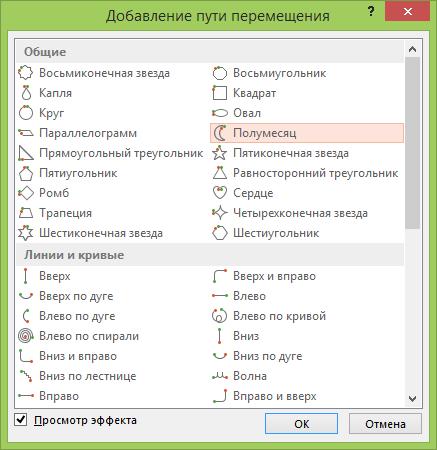Choose the Четырехконечная звезда icon
437x450 pixels.
(220, 213)
